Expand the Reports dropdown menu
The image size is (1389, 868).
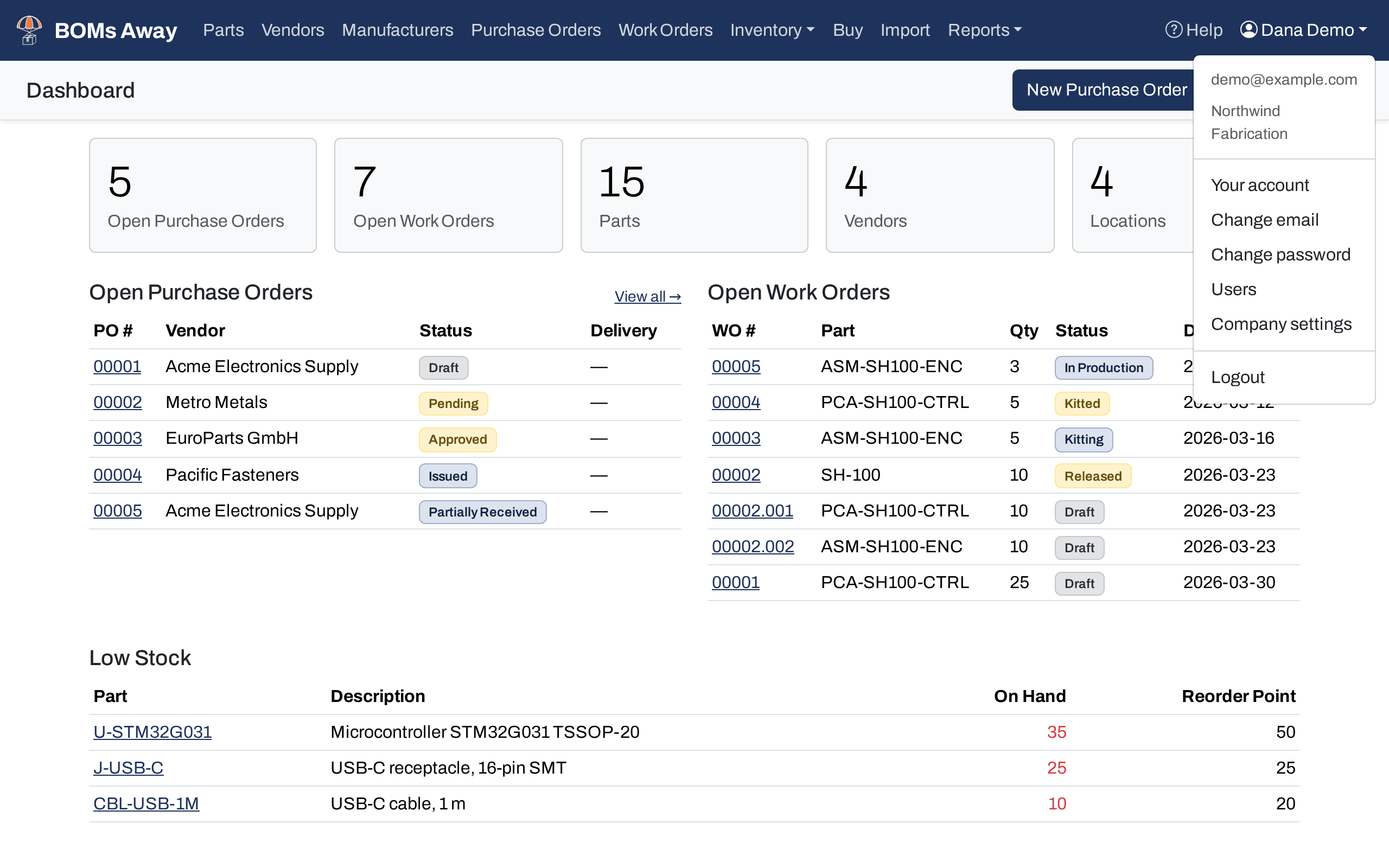point(984,30)
